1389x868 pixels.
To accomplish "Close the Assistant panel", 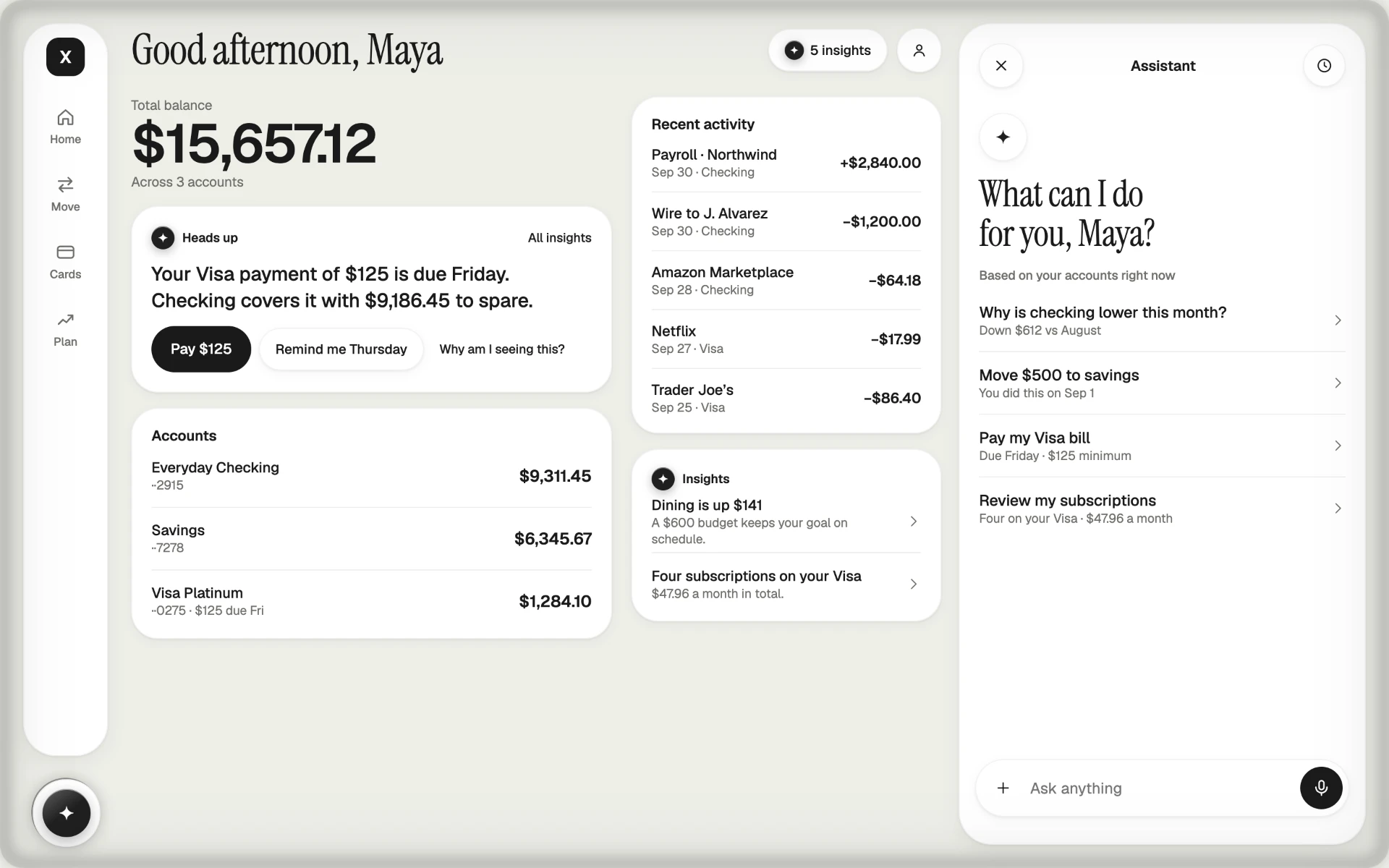I will pyautogui.click(x=1001, y=66).
